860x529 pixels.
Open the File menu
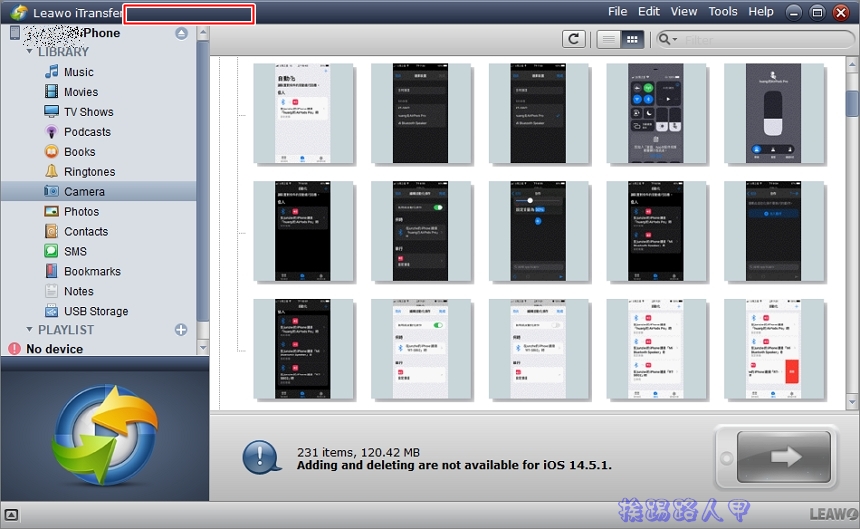617,12
